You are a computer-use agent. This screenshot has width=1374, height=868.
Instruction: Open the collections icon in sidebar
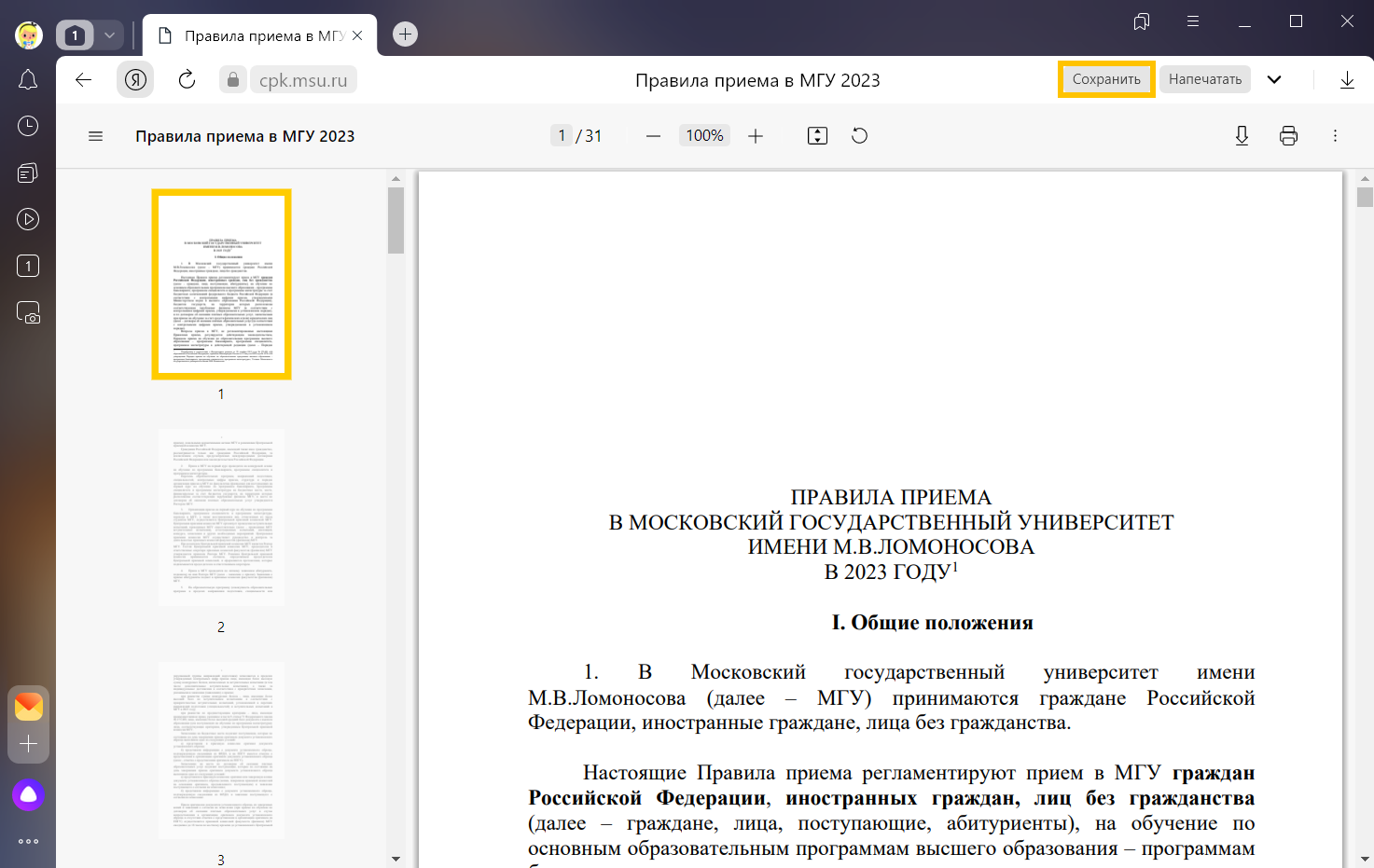[28, 172]
